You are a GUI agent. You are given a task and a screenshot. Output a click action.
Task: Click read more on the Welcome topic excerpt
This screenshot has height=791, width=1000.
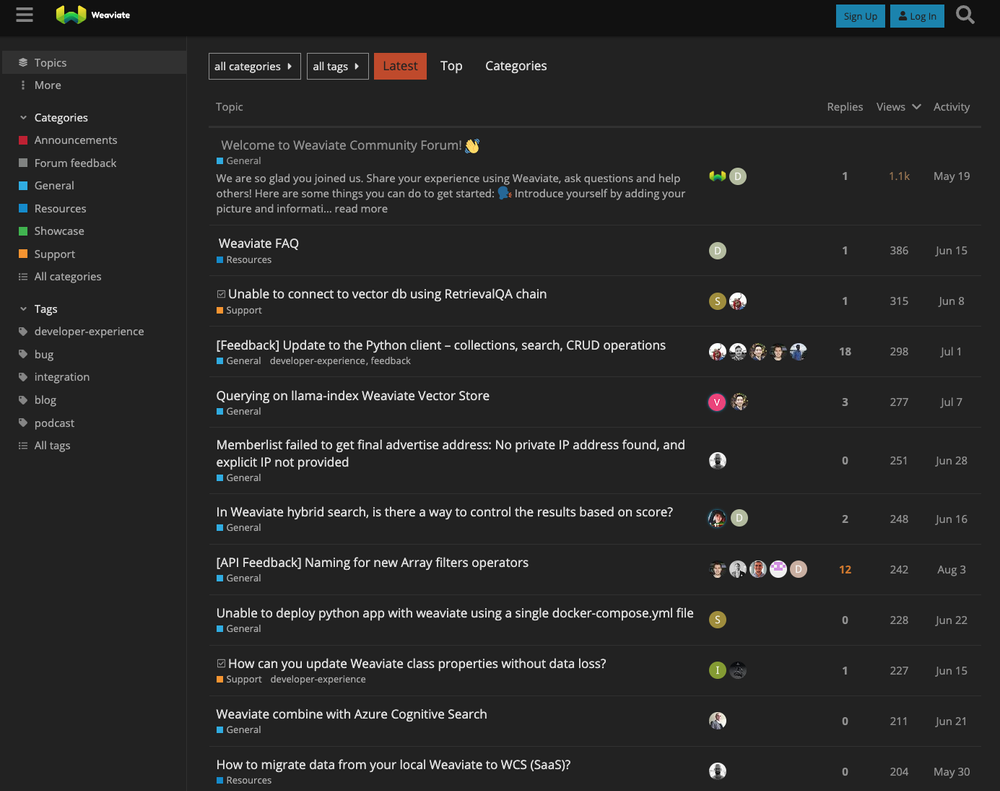tap(360, 209)
